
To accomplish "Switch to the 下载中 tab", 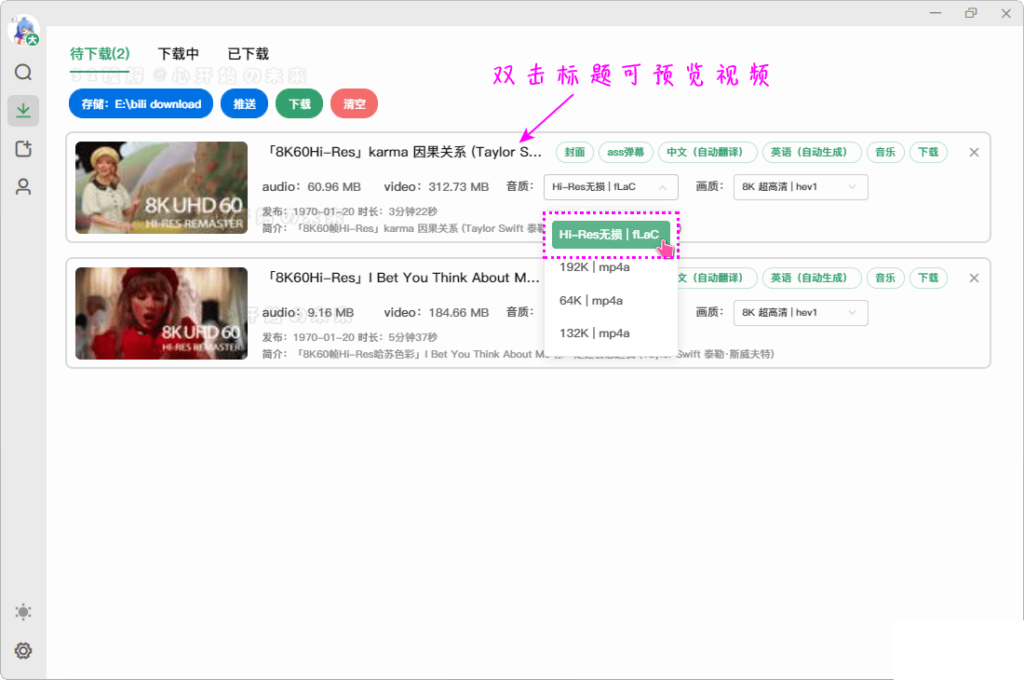I will click(x=178, y=53).
